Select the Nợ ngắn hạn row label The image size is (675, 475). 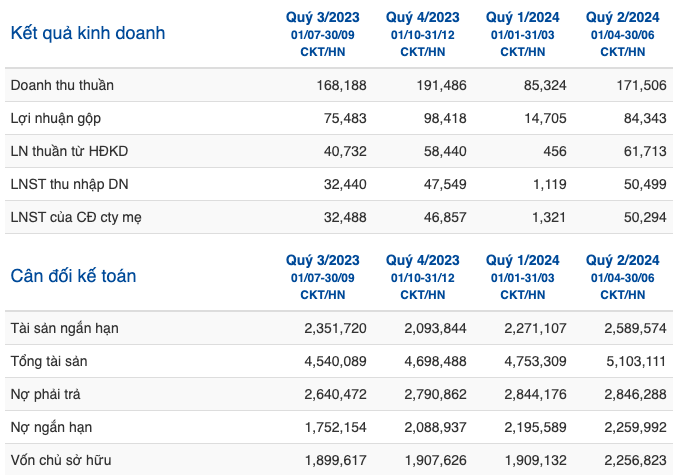(x=51, y=428)
